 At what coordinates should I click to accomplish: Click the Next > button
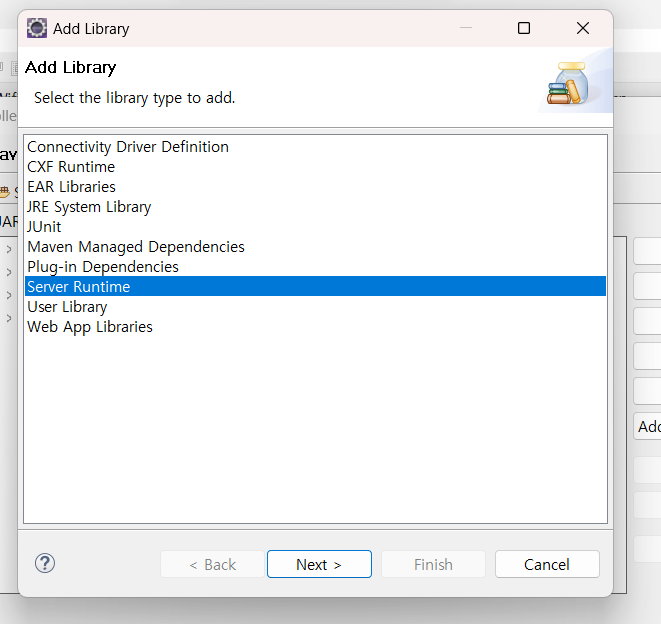[x=319, y=564]
